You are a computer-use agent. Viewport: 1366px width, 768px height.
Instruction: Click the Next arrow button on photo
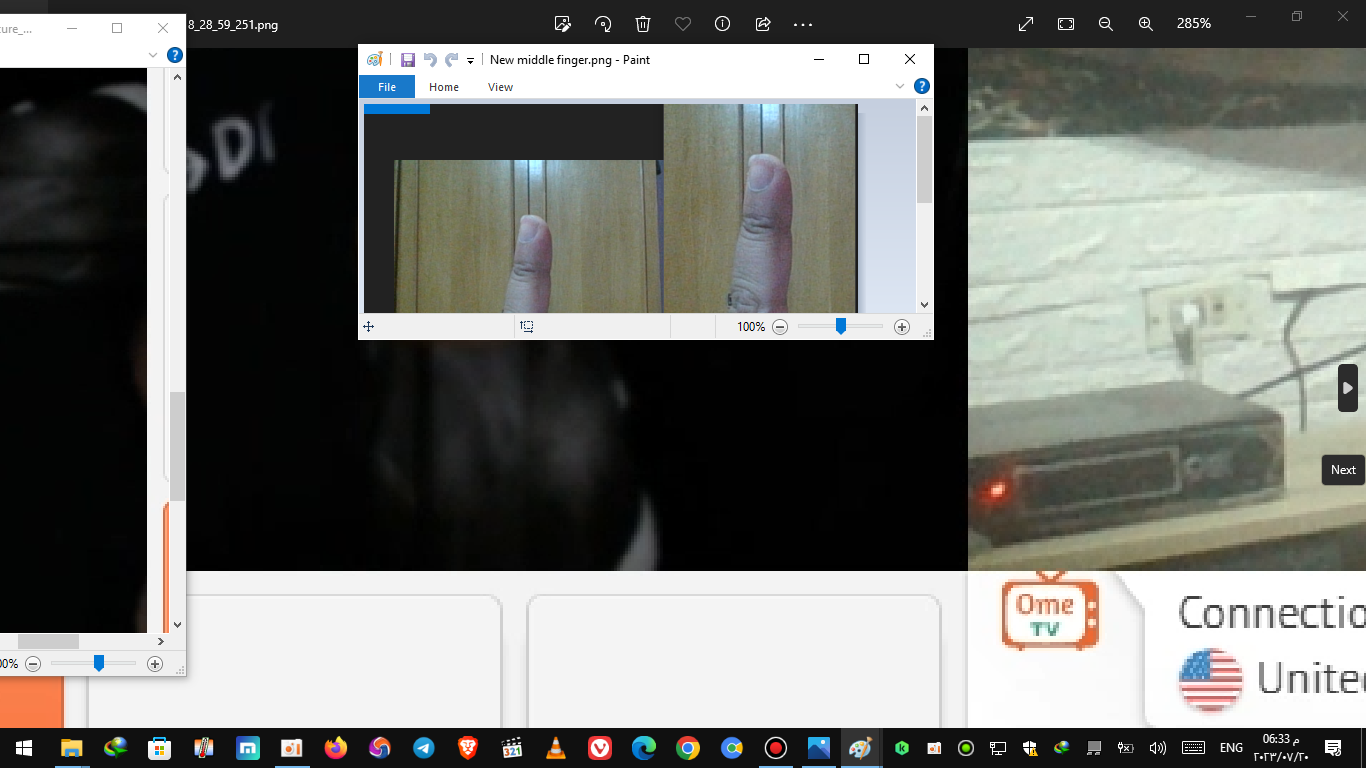coord(1348,388)
